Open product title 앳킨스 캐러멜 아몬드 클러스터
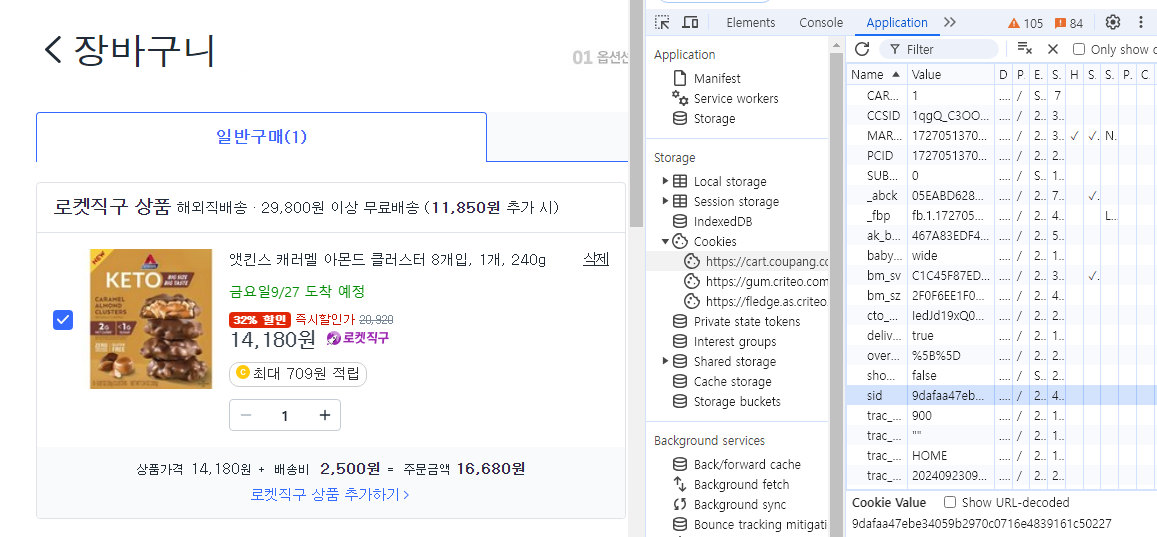Screen dimensions: 1157x537 (x=387, y=260)
